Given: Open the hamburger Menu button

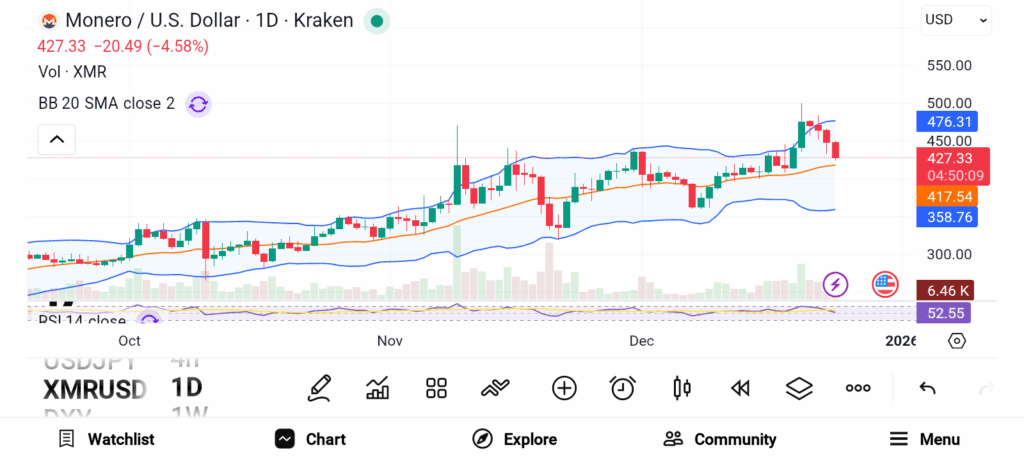Looking at the screenshot, I should 925,439.
